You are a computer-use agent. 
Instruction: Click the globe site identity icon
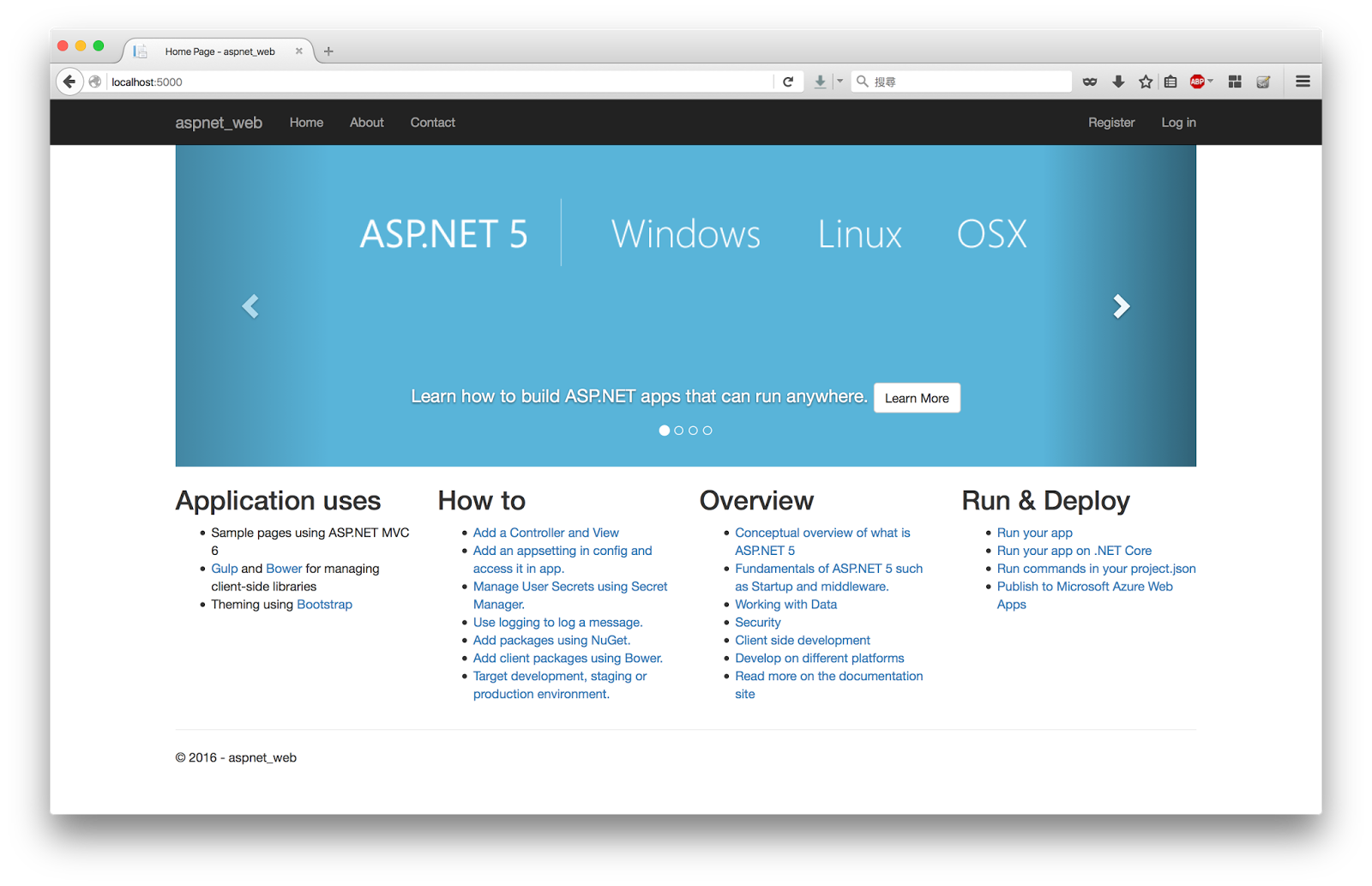click(x=95, y=81)
